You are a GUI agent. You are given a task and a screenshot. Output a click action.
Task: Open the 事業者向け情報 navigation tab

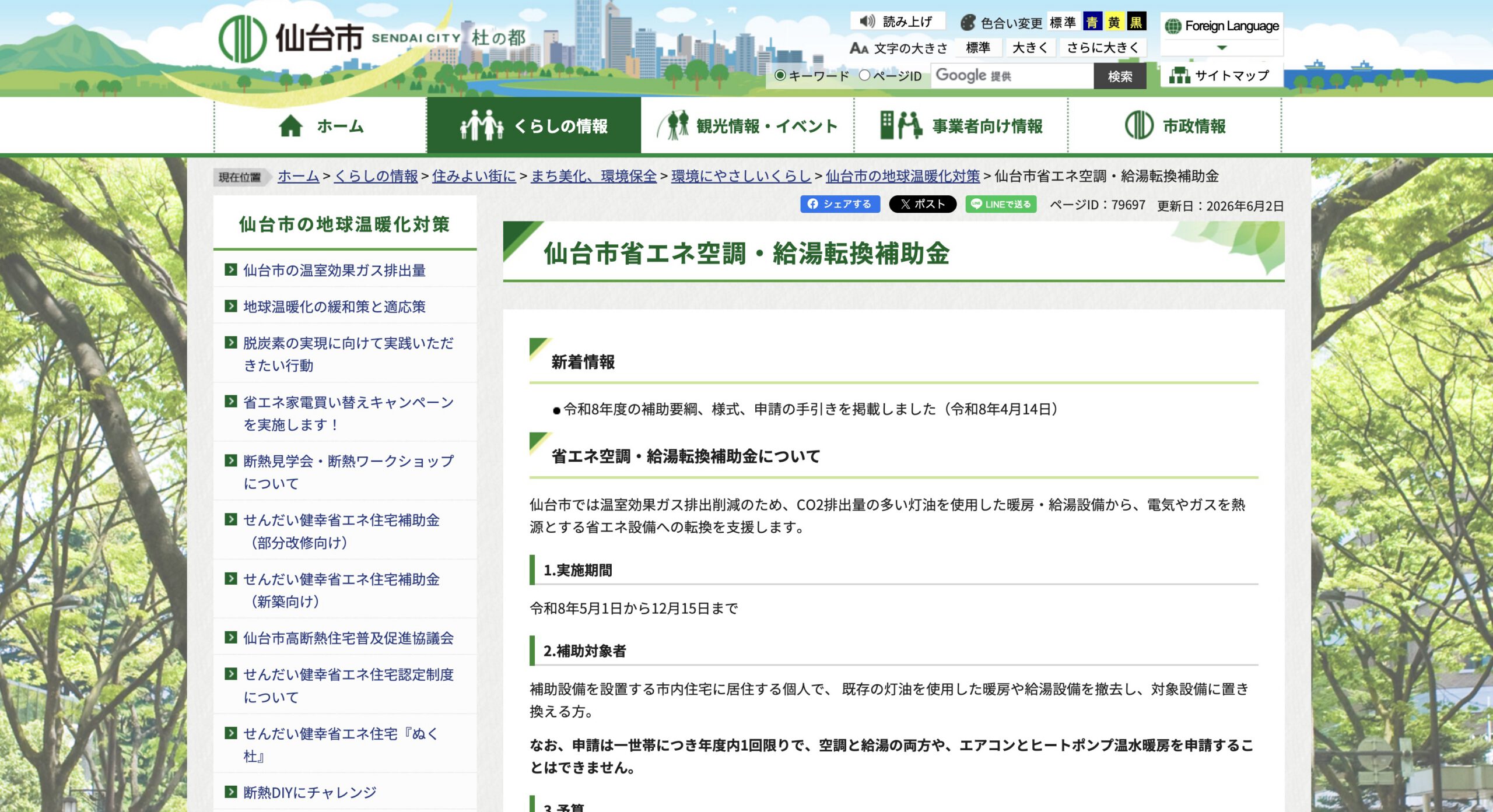point(961,125)
